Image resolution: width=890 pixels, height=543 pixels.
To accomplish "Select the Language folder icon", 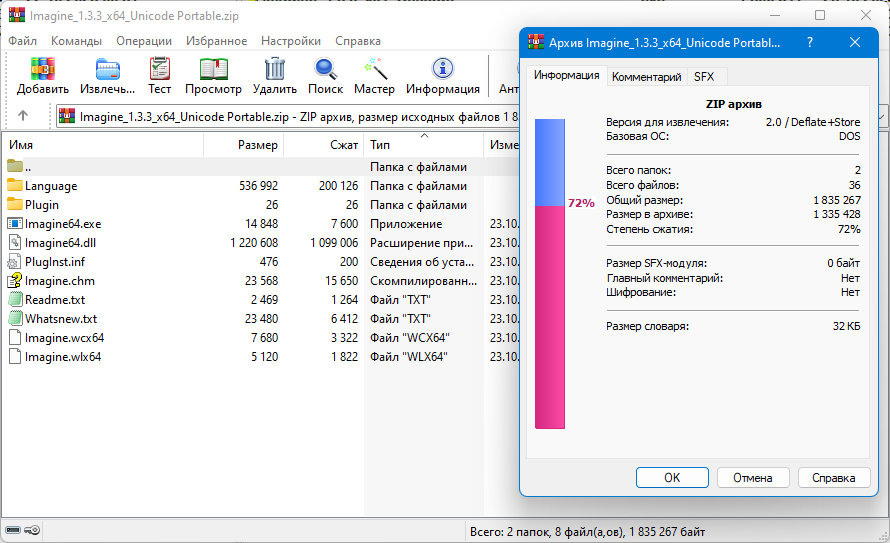I will (15, 186).
